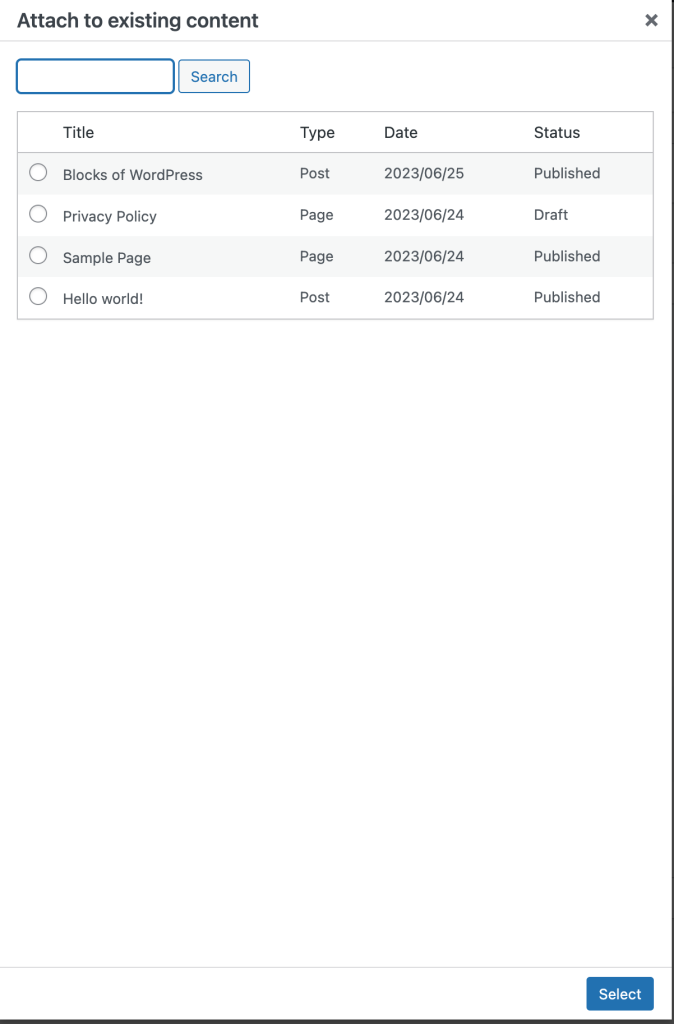Click the Status column header

(x=556, y=132)
